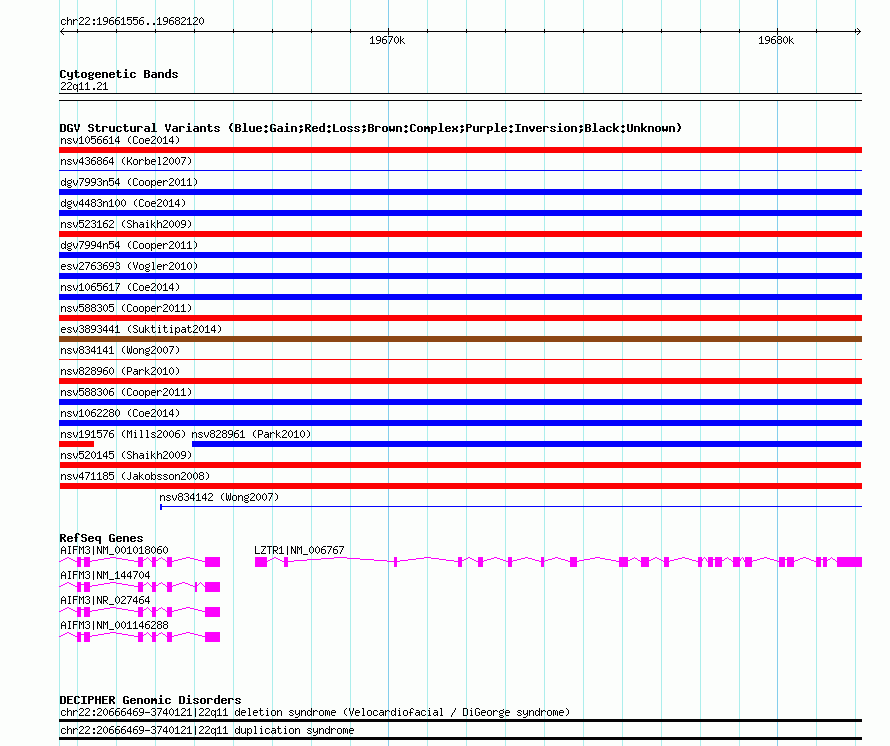
Task: Open the RefSeq Genes track title
Action: tap(102, 538)
